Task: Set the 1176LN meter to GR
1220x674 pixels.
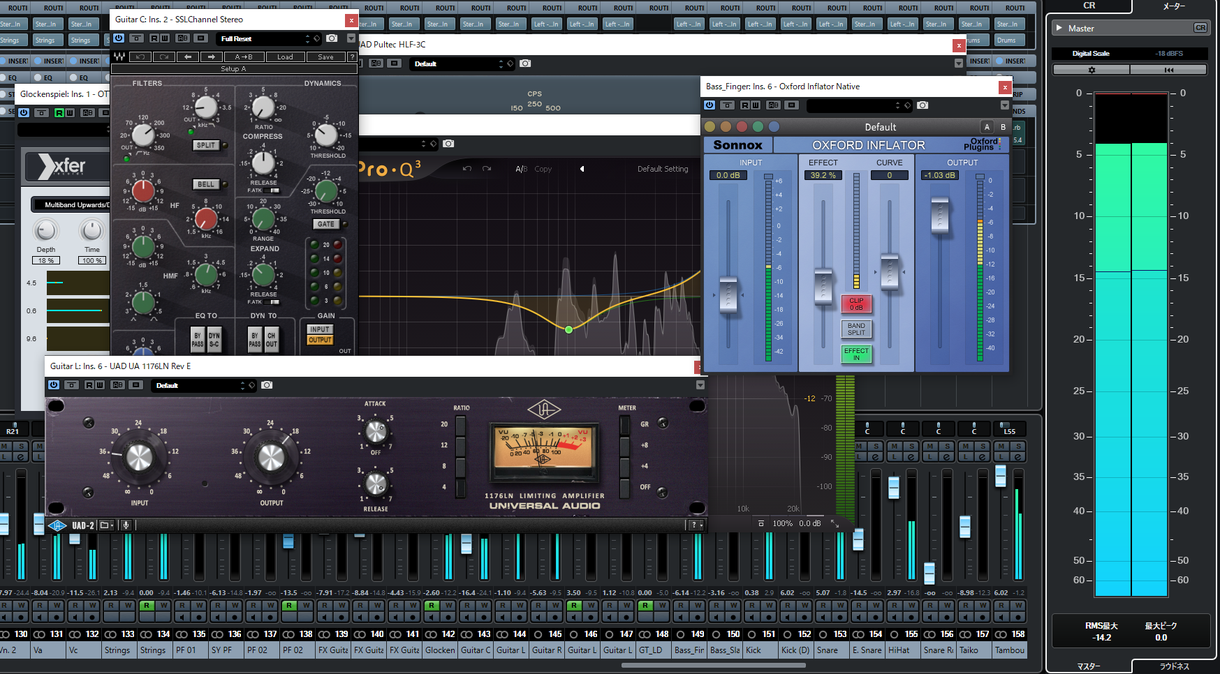Action: click(626, 424)
